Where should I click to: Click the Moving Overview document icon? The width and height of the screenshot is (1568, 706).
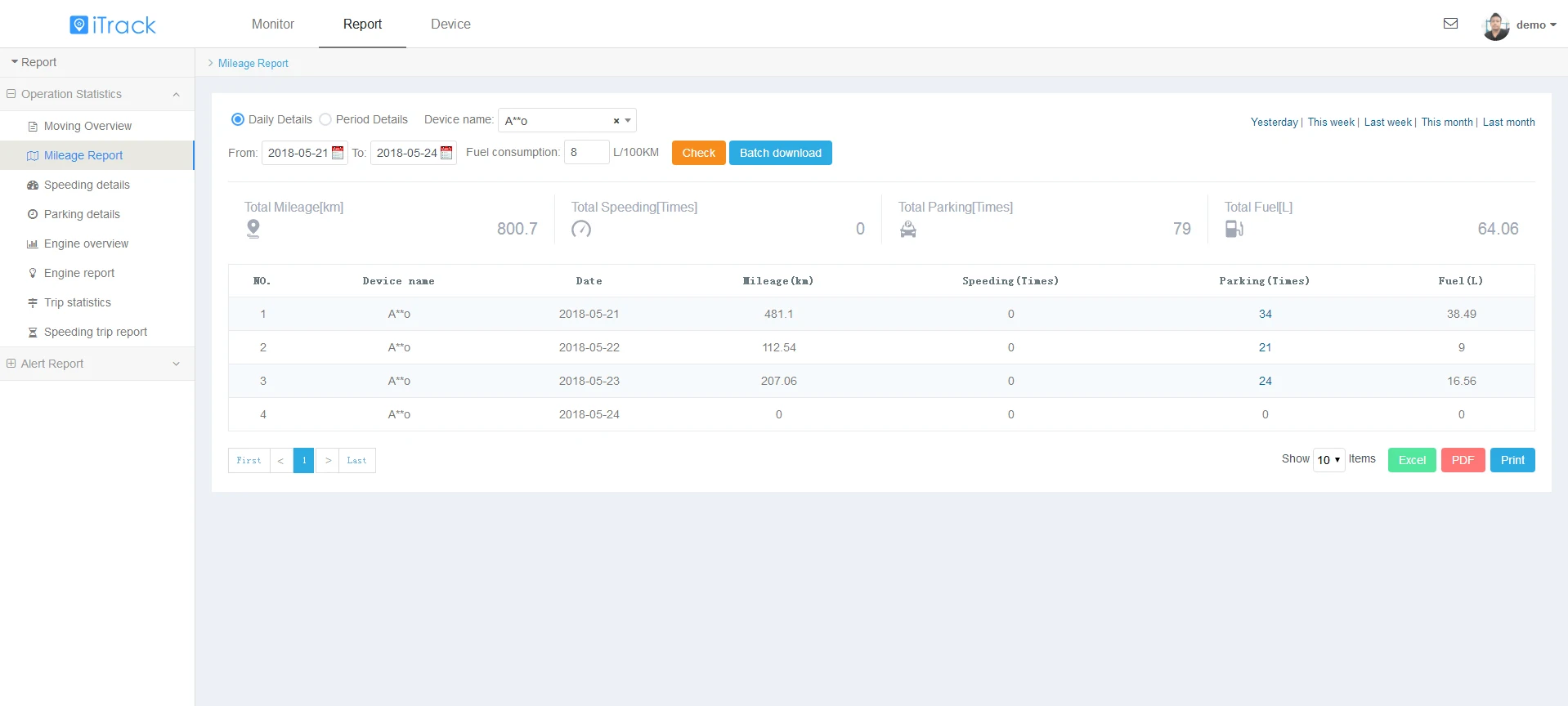[x=33, y=127]
